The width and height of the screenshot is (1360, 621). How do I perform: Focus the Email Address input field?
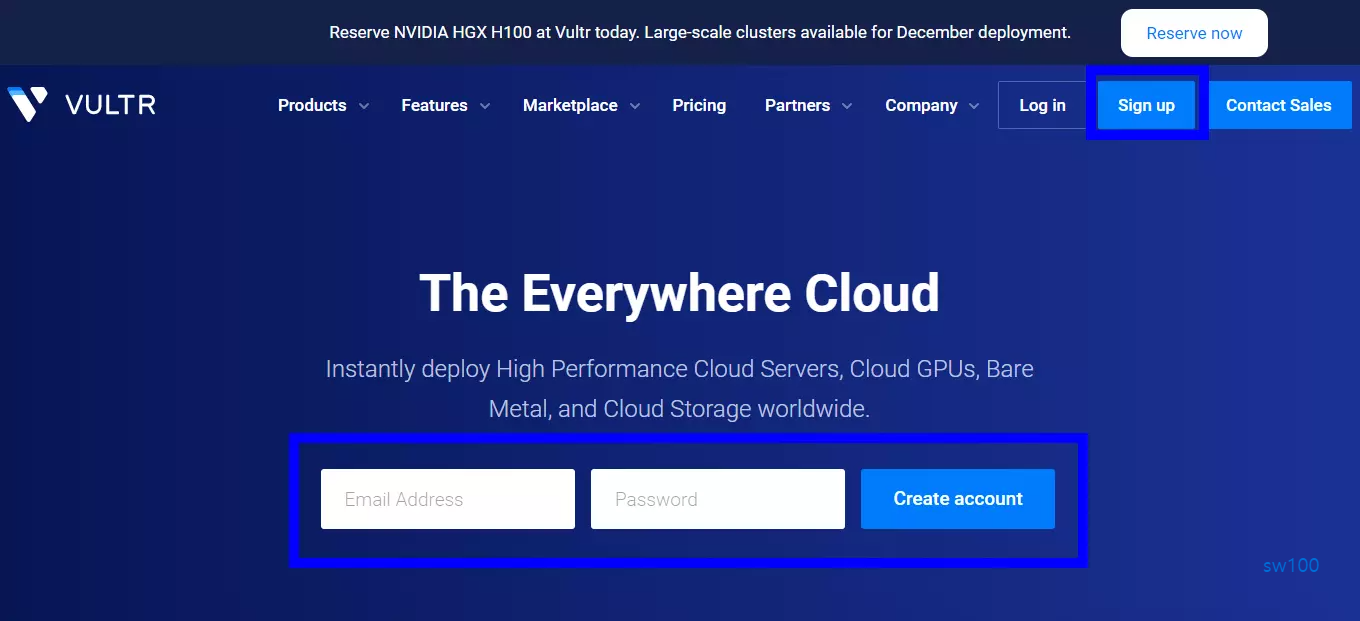tap(447, 499)
